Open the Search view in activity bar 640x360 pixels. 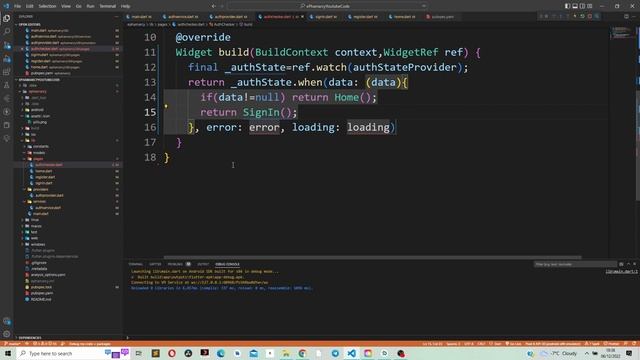[x=7, y=31]
